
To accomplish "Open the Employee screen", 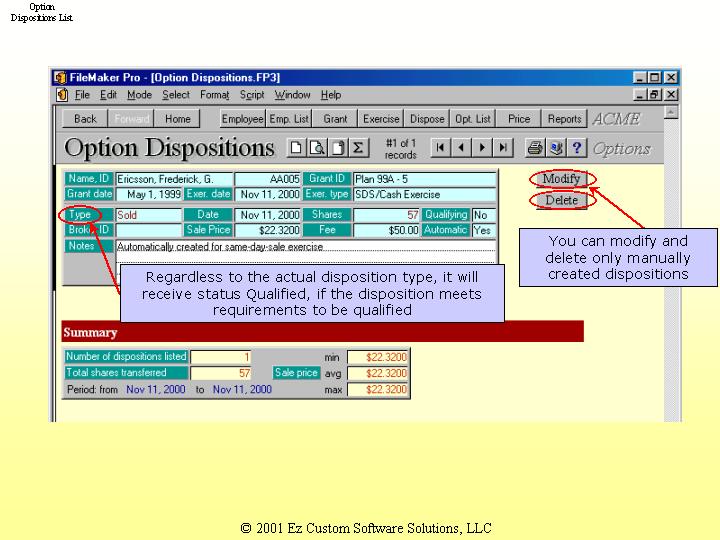I will point(242,119).
